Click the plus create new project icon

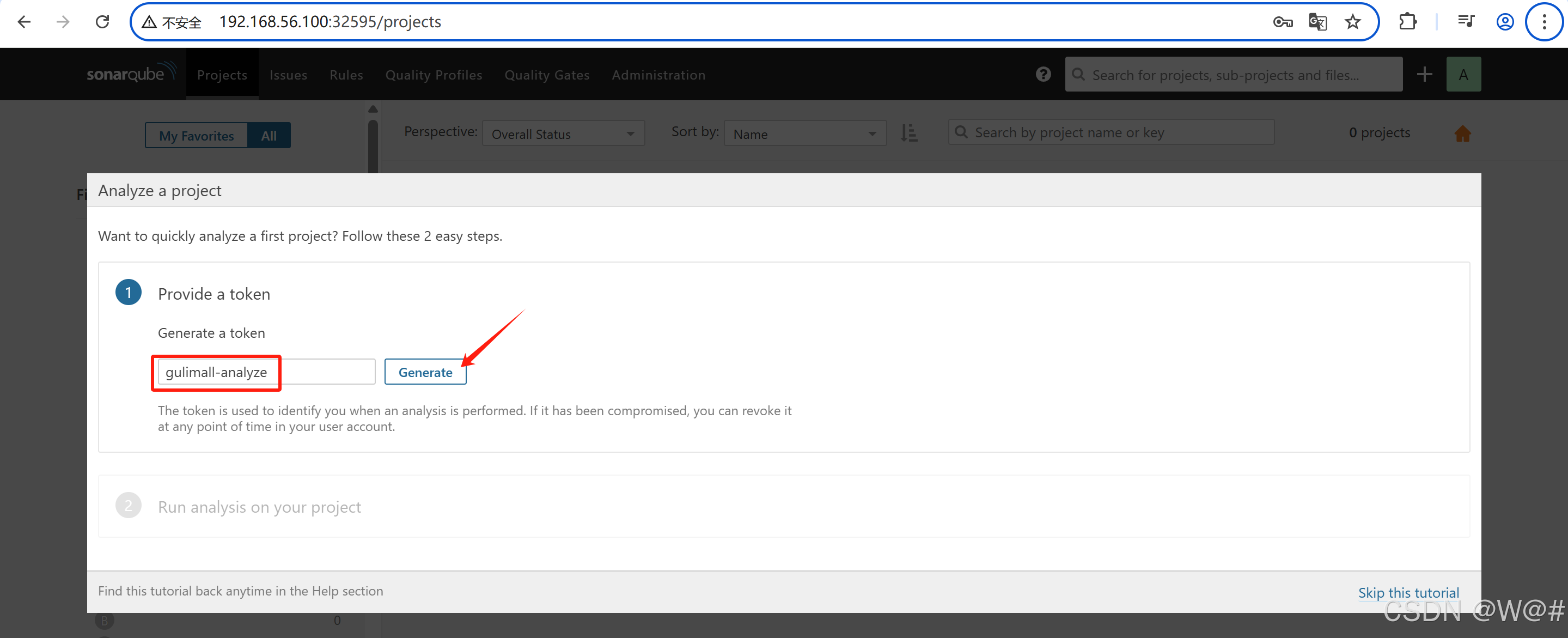[x=1424, y=74]
